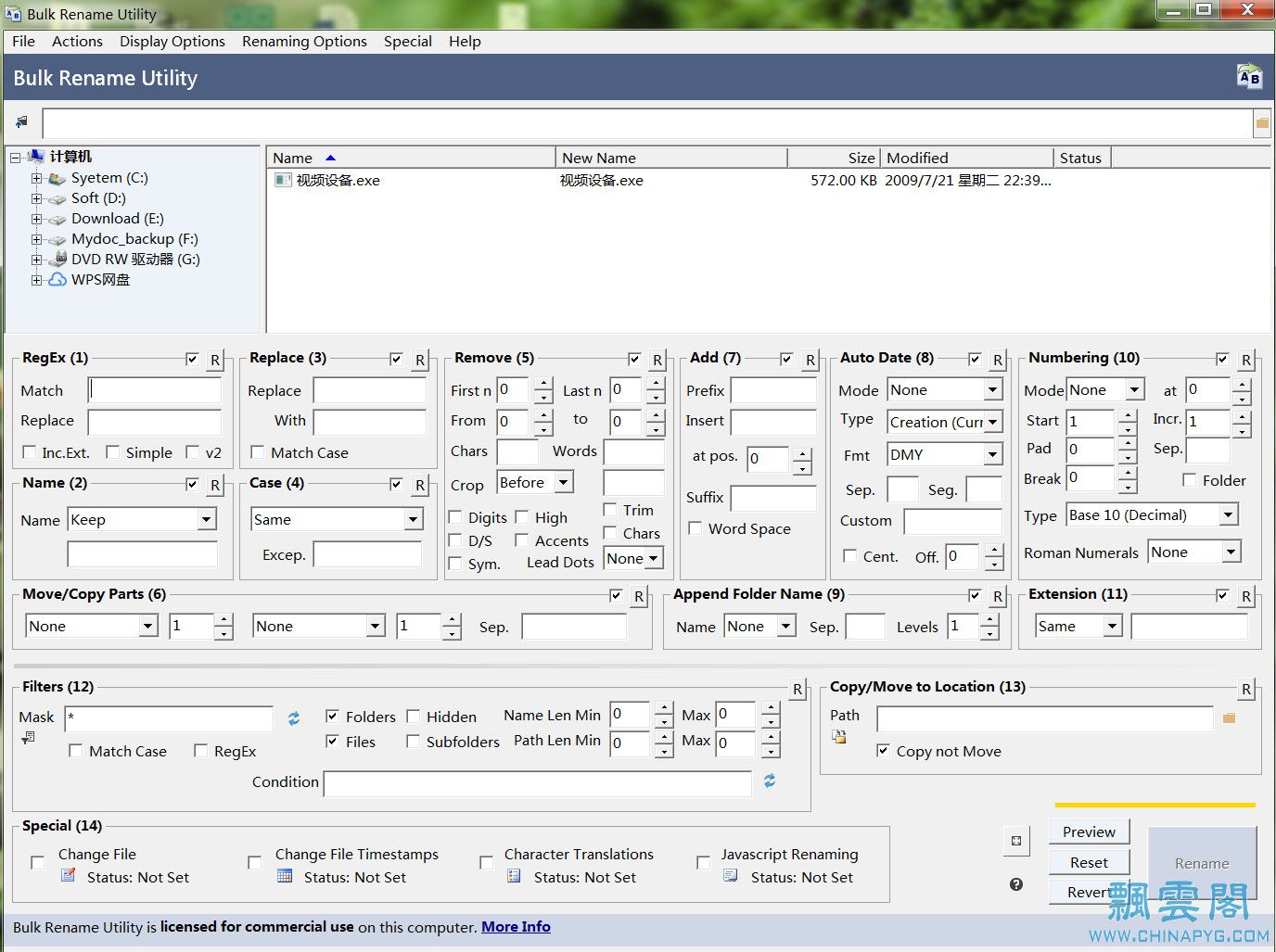The width and height of the screenshot is (1276, 952).
Task: Reset Name (2) with its R button
Action: coord(215,486)
